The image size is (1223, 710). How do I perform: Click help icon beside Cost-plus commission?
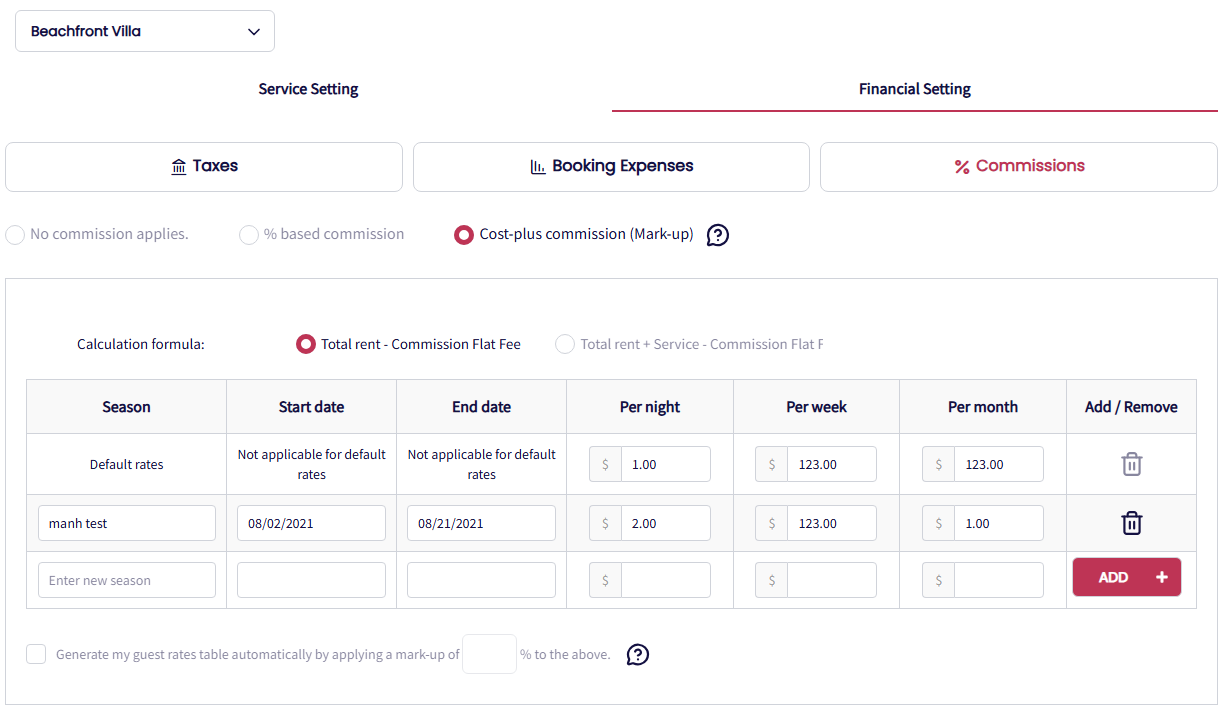point(718,235)
